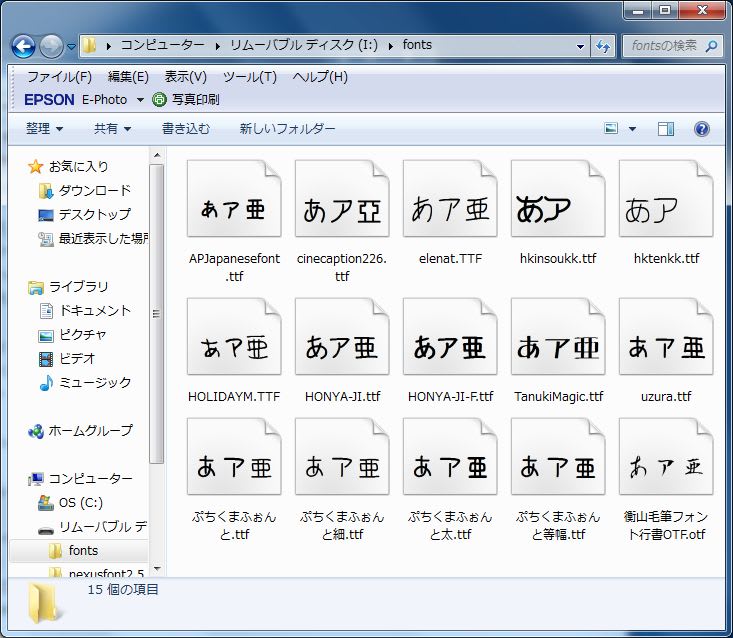Open the help question mark icon
The height and width of the screenshot is (638, 733).
701,129
